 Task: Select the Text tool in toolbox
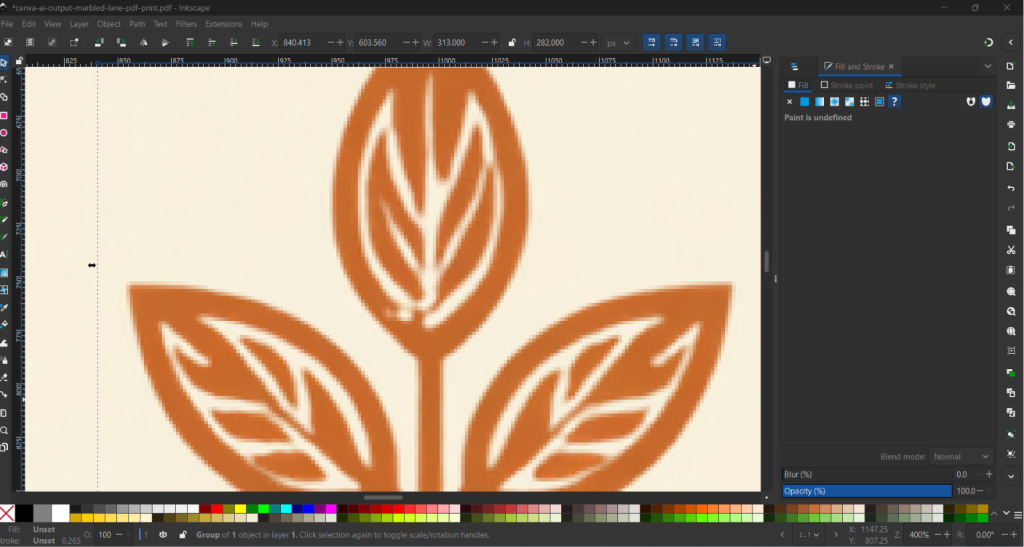(x=4, y=255)
